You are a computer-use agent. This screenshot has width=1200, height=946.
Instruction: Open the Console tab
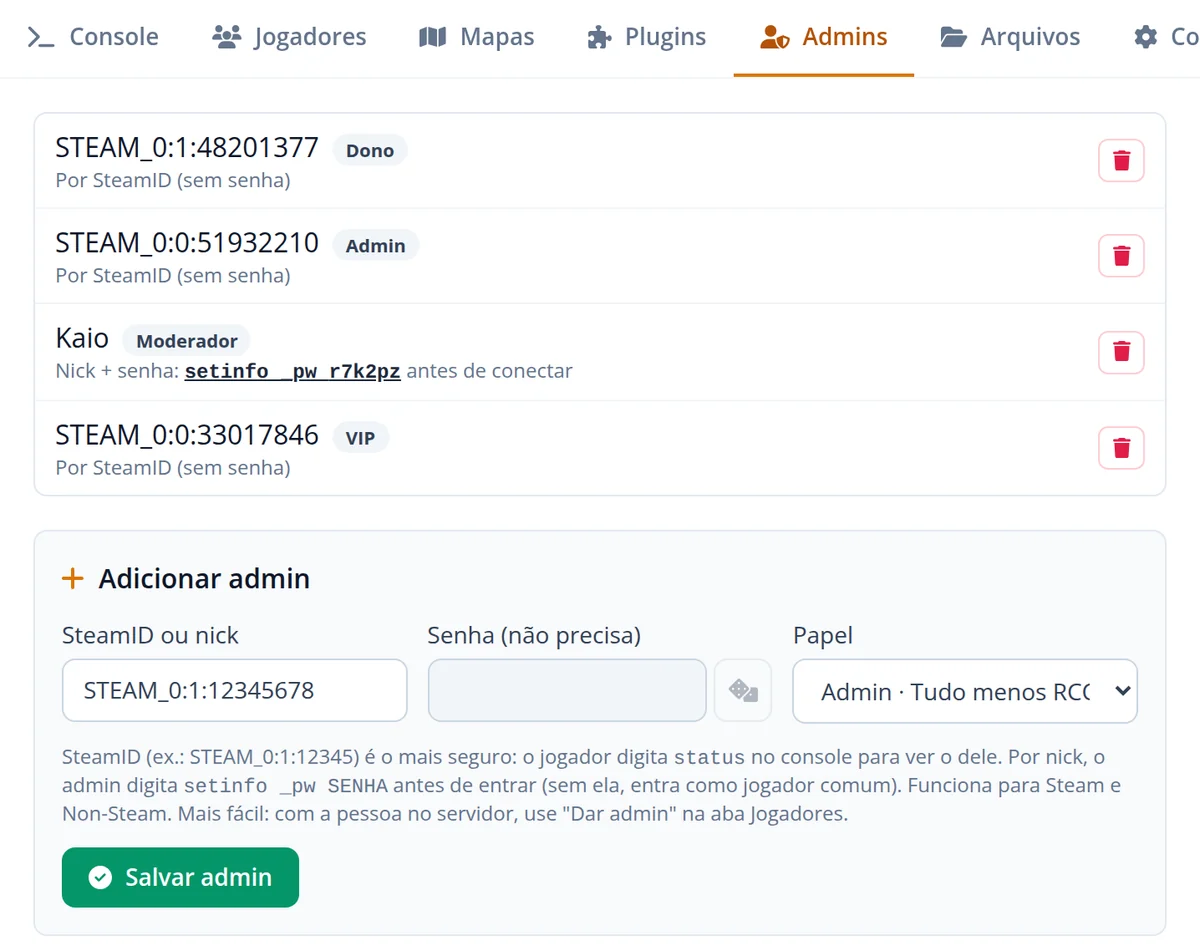pyautogui.click(x=93, y=37)
